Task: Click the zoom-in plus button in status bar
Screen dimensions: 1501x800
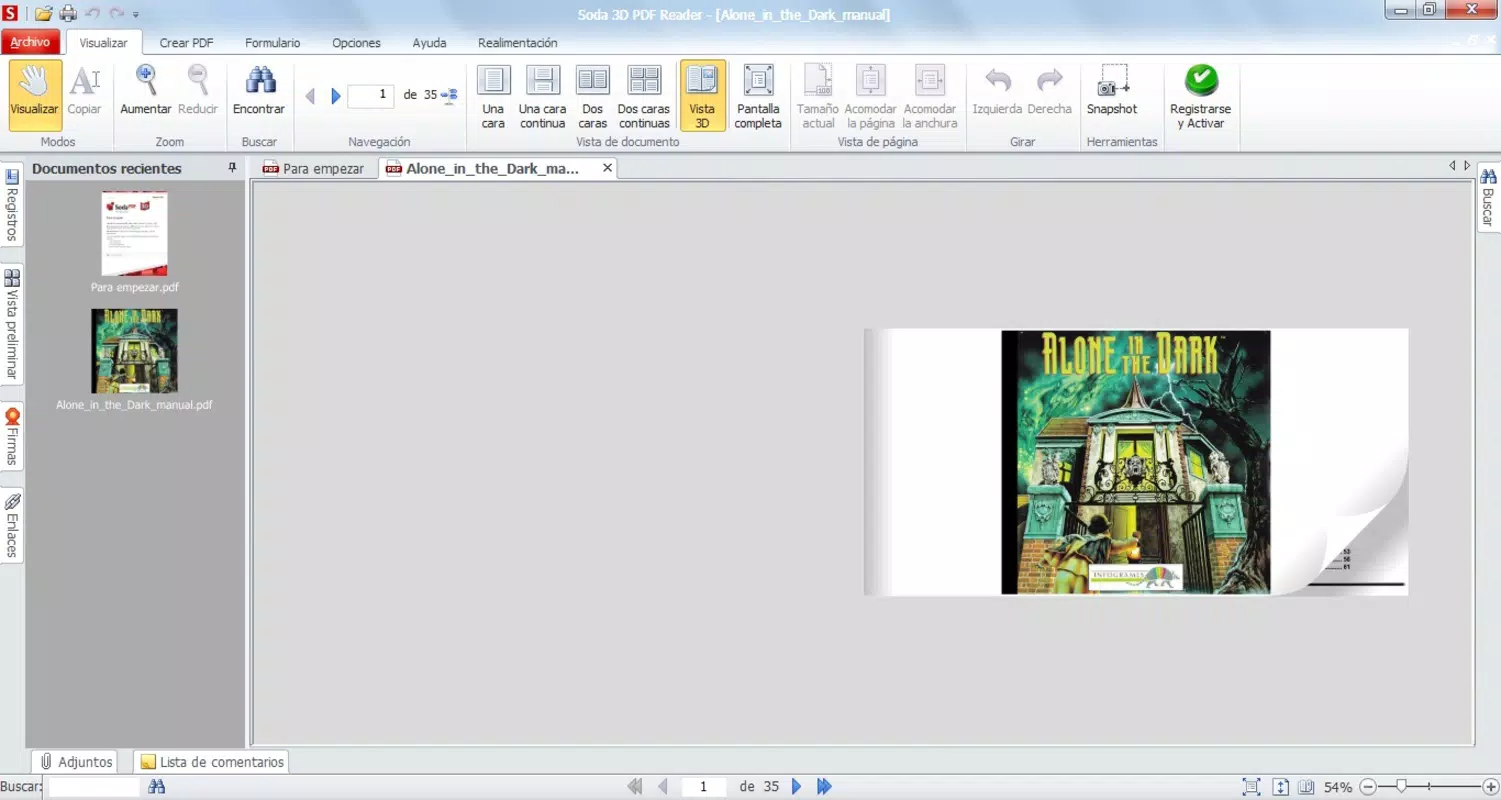Action: coord(1491,788)
